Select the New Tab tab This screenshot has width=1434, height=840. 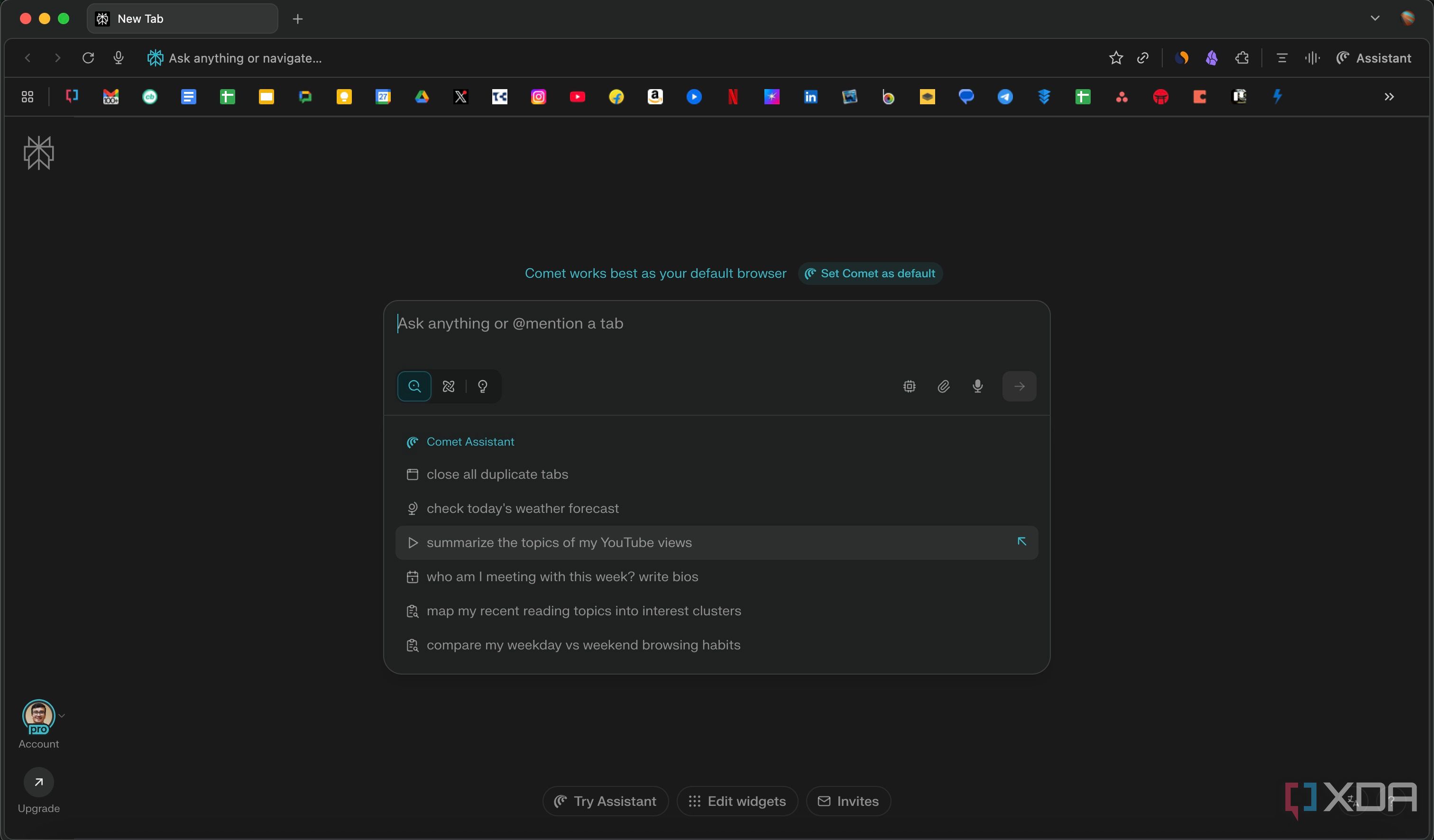click(182, 19)
